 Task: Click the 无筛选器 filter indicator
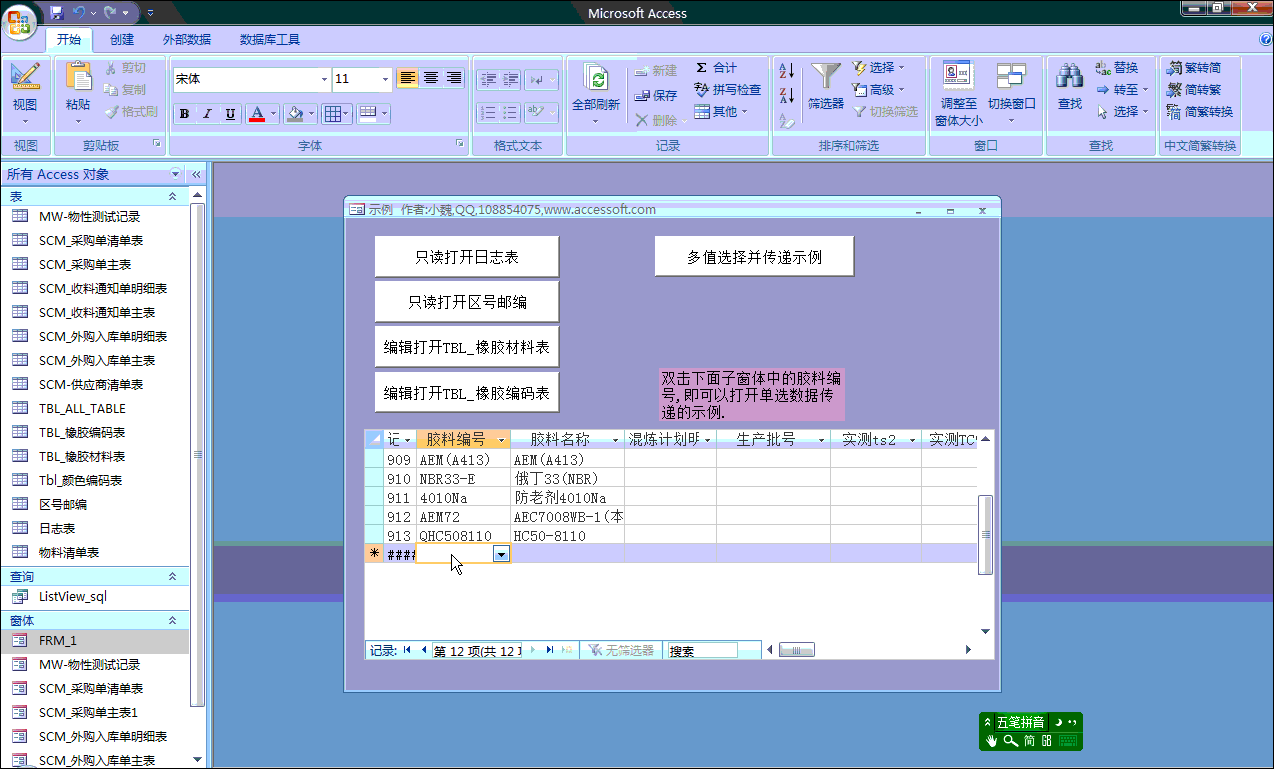tap(620, 650)
